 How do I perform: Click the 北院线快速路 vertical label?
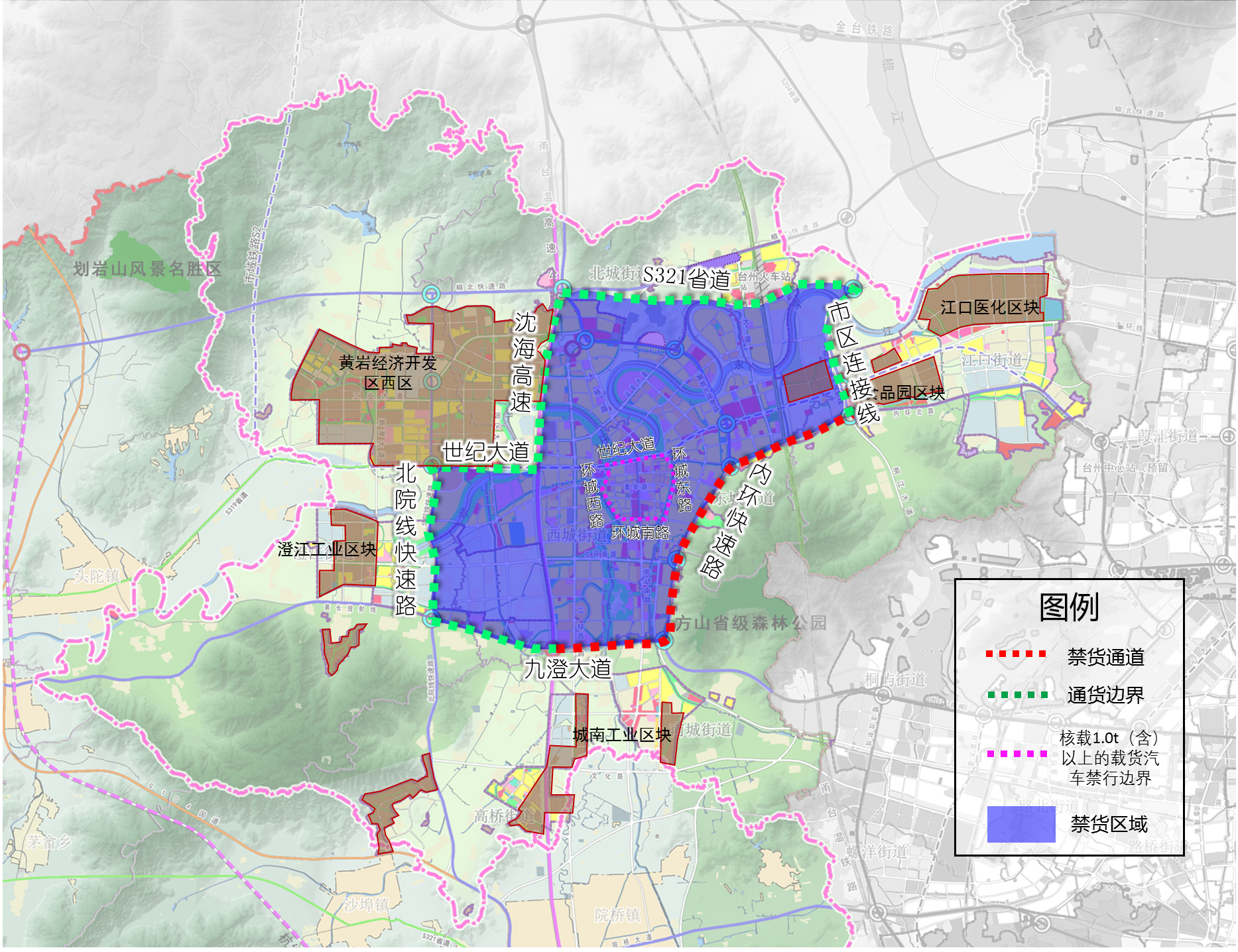pyautogui.click(x=406, y=539)
